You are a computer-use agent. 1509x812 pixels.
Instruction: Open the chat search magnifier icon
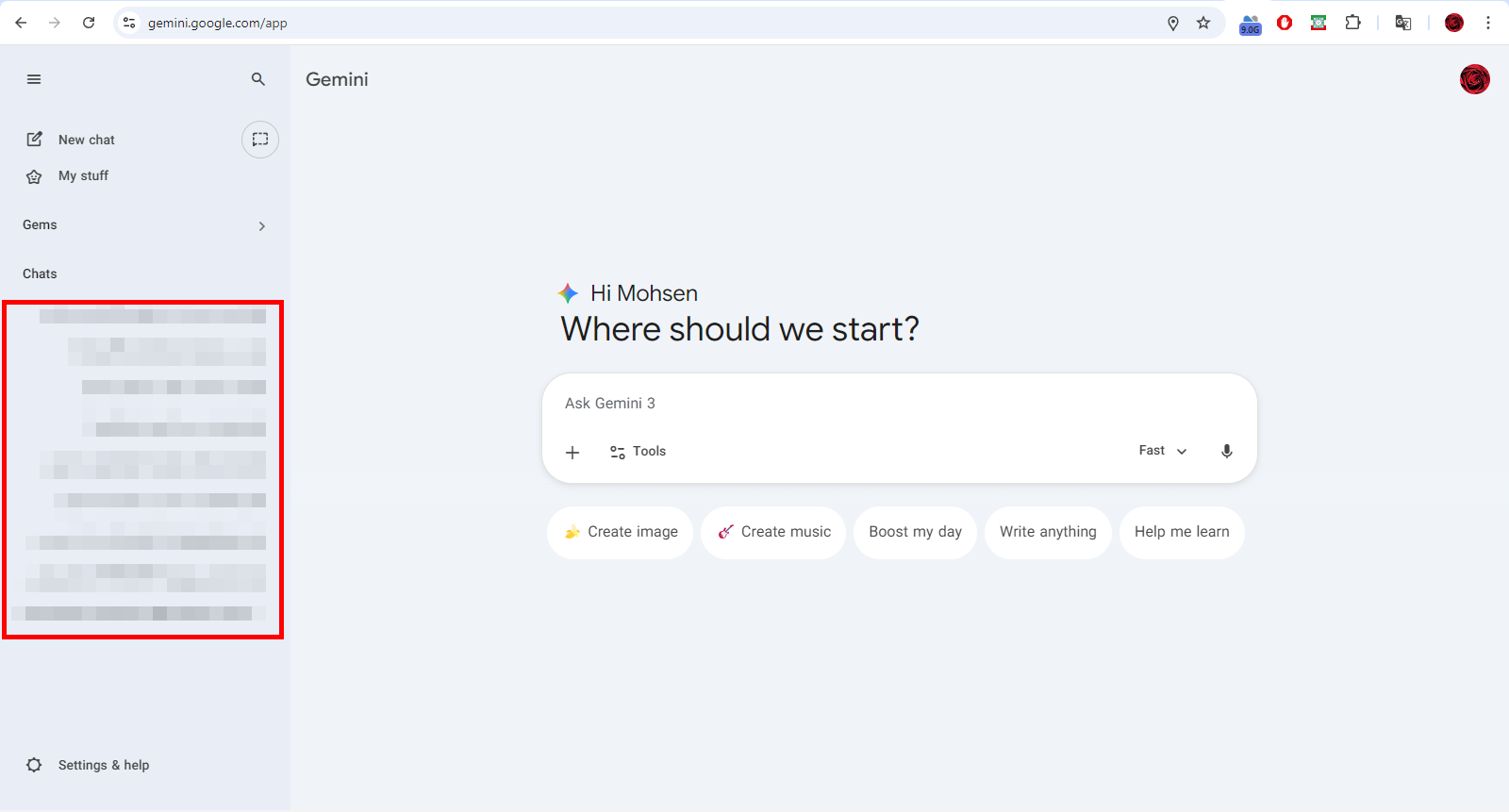point(258,79)
